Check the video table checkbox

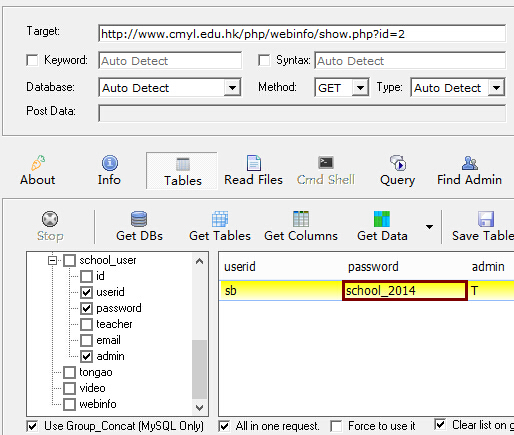tap(69, 388)
